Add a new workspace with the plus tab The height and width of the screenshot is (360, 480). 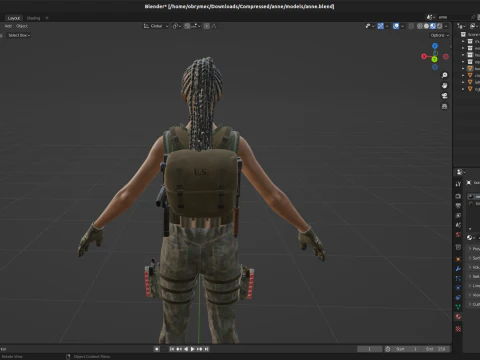pos(47,18)
